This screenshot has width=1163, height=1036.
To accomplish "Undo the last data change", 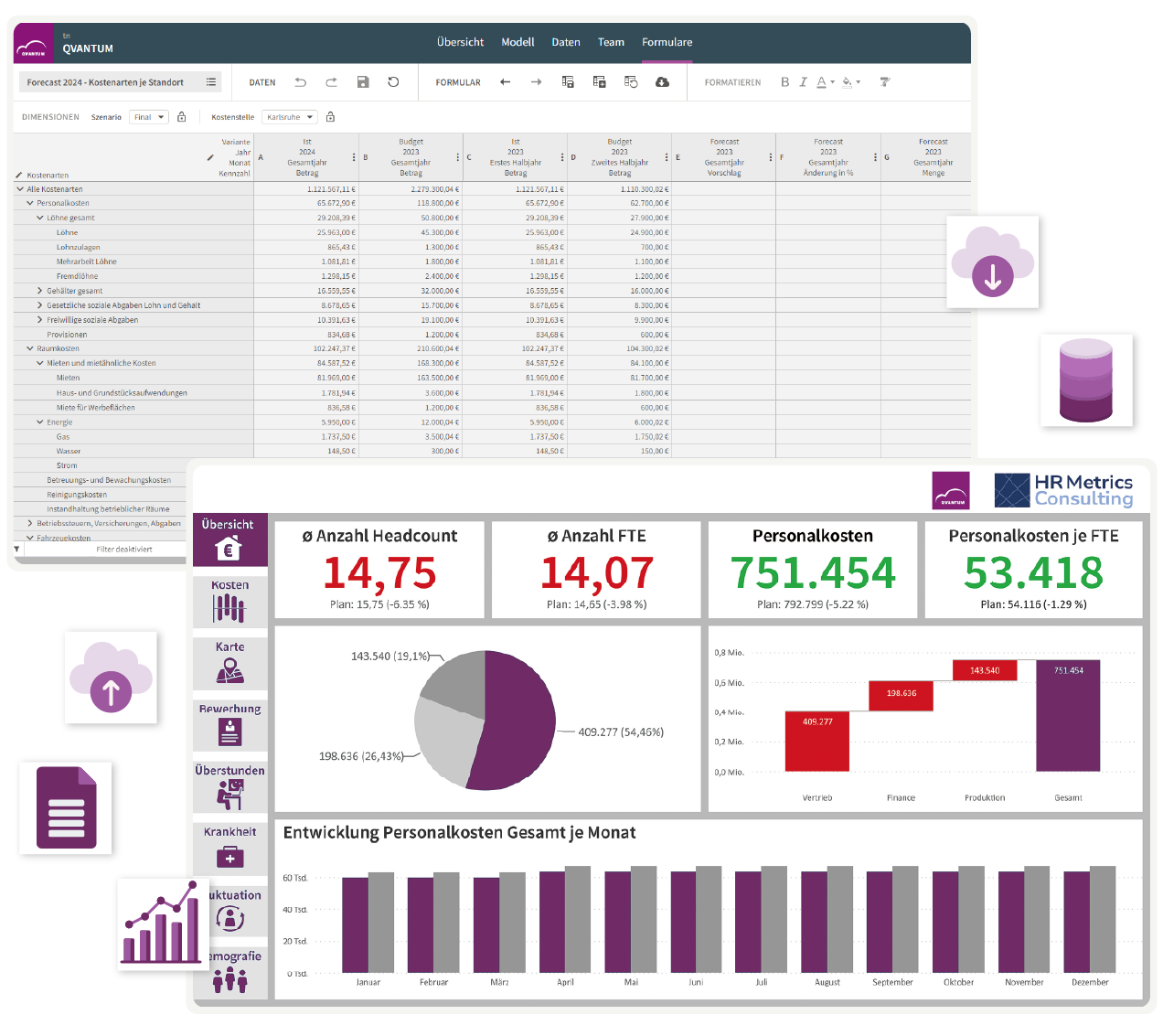I will coord(301,82).
